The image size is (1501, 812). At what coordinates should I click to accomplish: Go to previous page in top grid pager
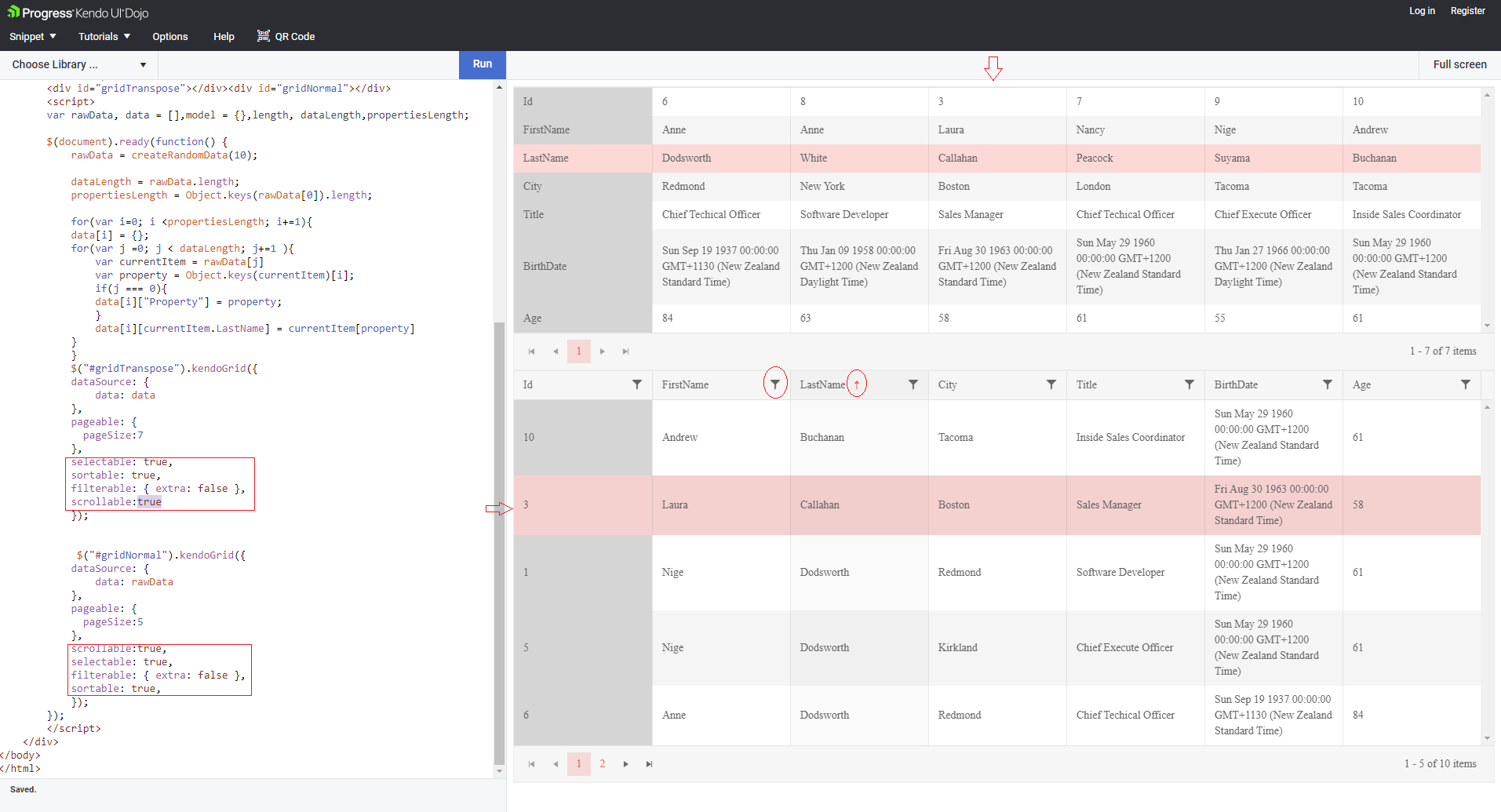556,351
